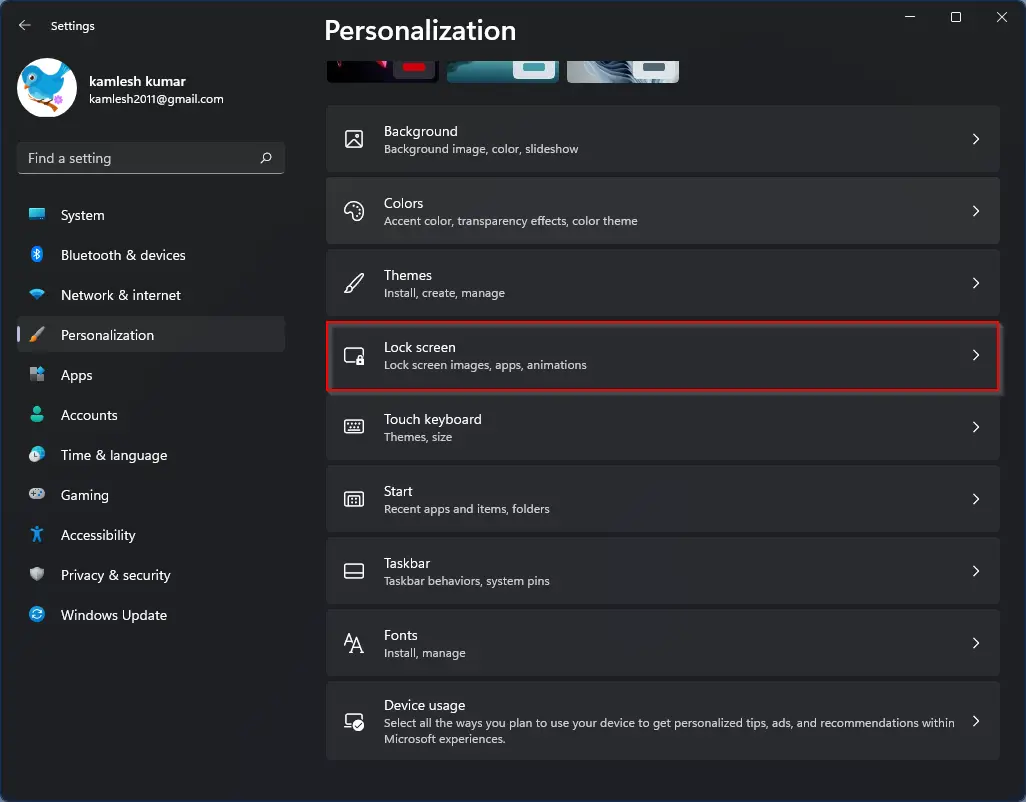Select the Time & language label

click(x=114, y=455)
